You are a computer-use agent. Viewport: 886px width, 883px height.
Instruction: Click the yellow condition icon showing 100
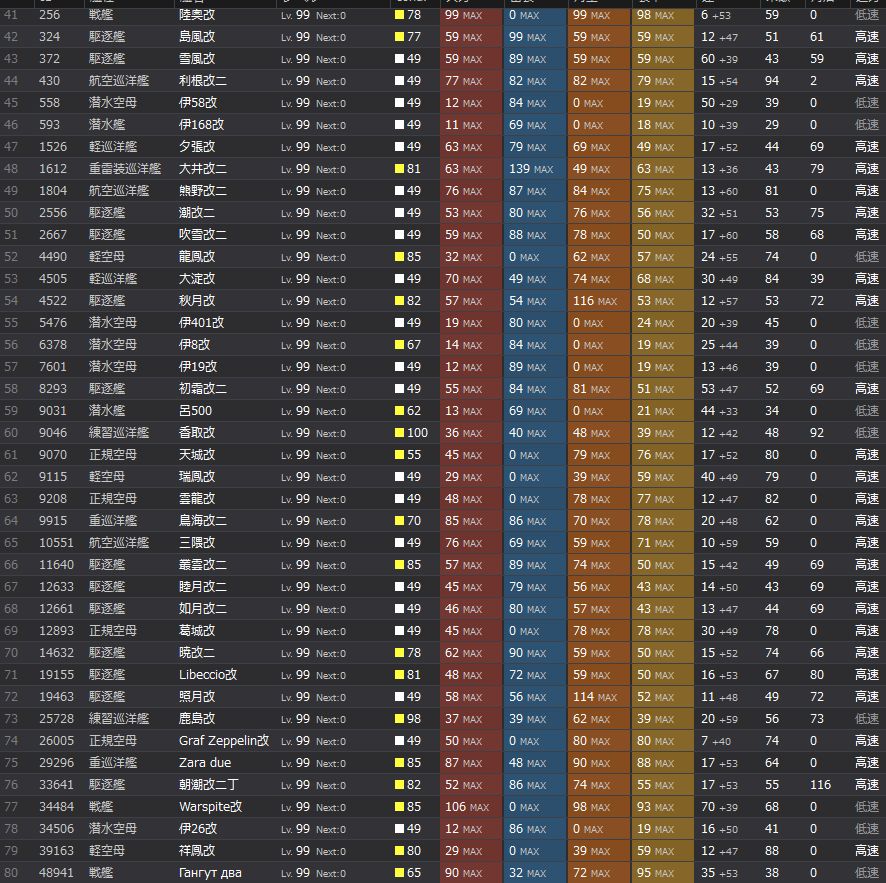click(x=399, y=433)
